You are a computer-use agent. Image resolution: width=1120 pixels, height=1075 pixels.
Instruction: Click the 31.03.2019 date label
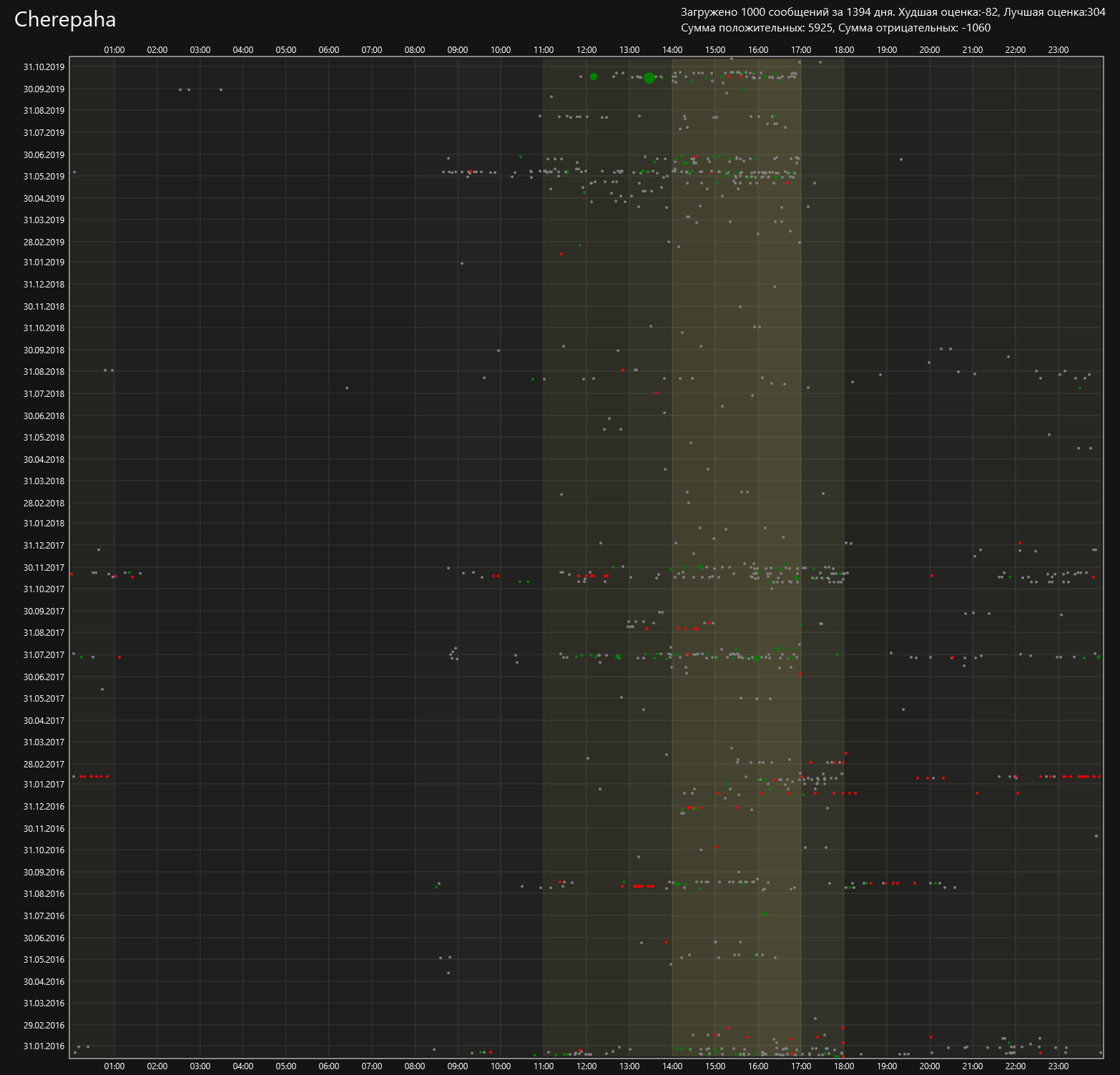44,220
